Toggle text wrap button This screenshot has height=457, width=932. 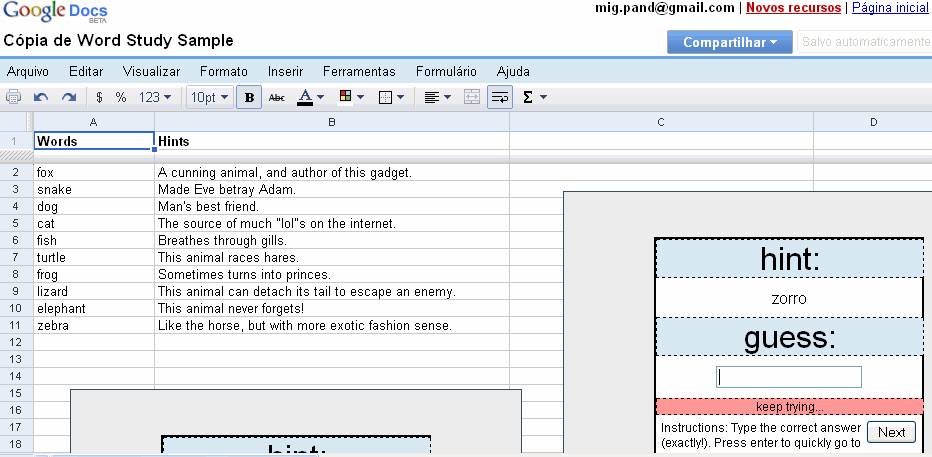[500, 97]
